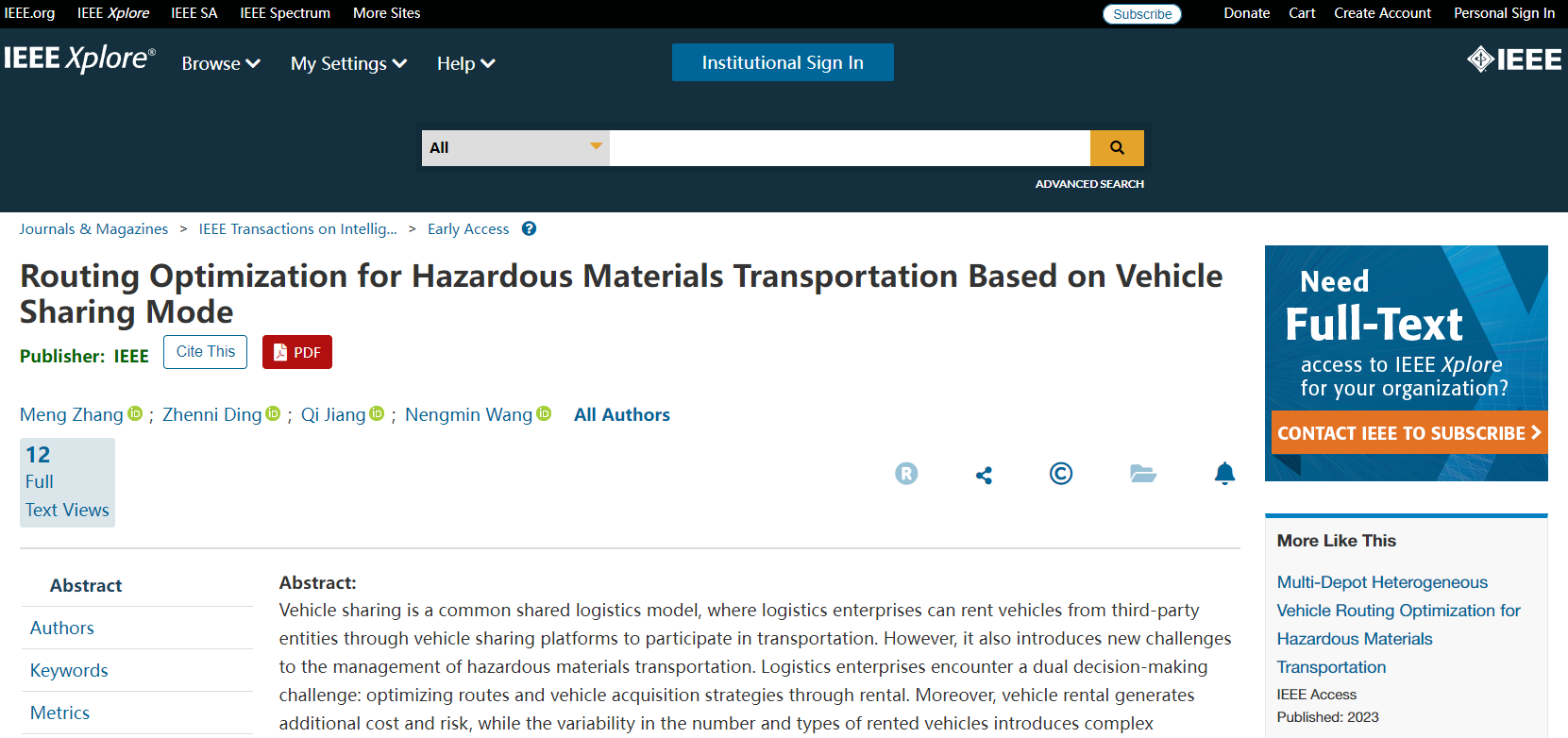1568x738 pixels.
Task: Open help beside the Early Access breadcrumb
Action: 529,228
